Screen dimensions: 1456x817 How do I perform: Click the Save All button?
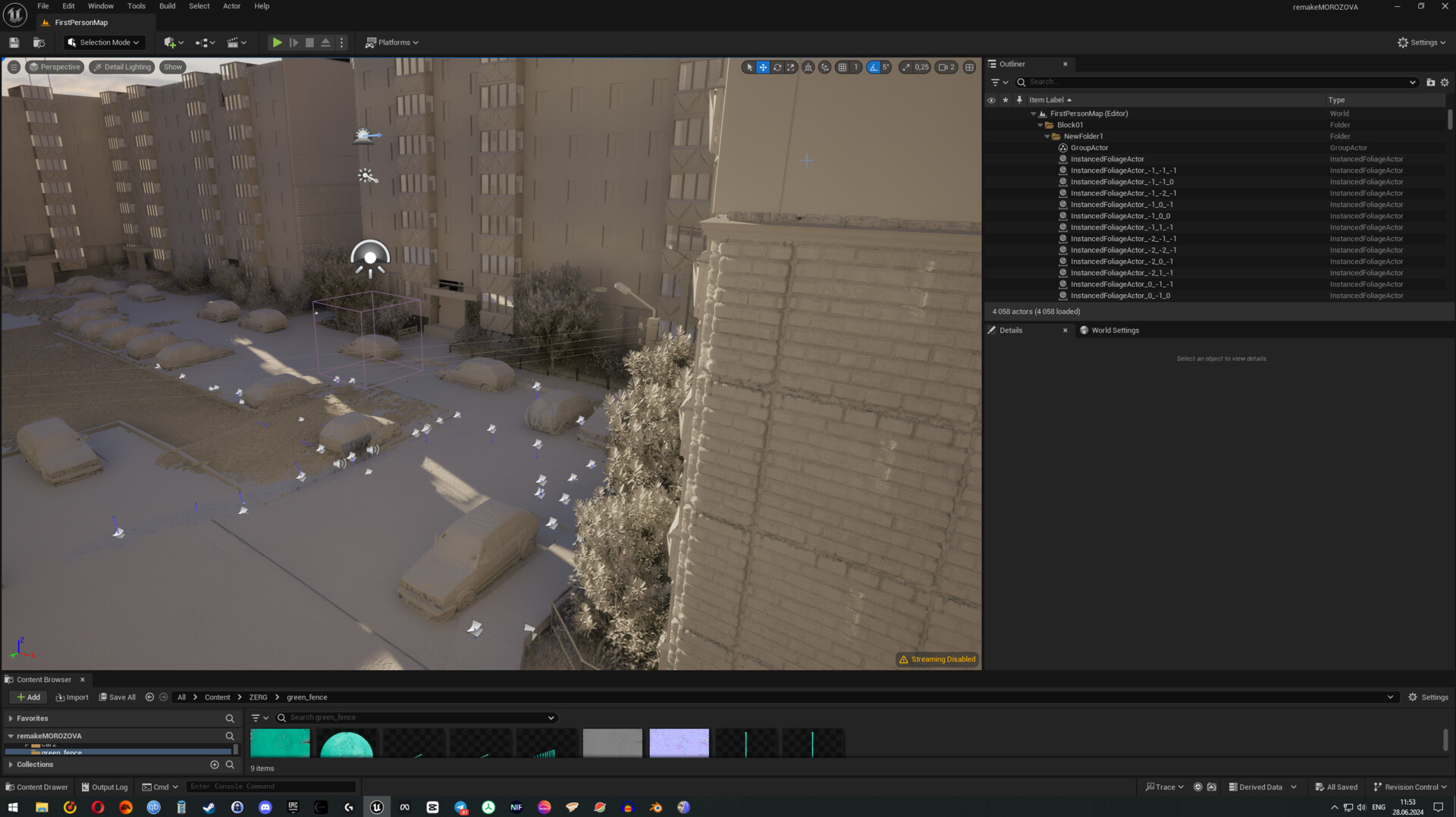(x=117, y=697)
